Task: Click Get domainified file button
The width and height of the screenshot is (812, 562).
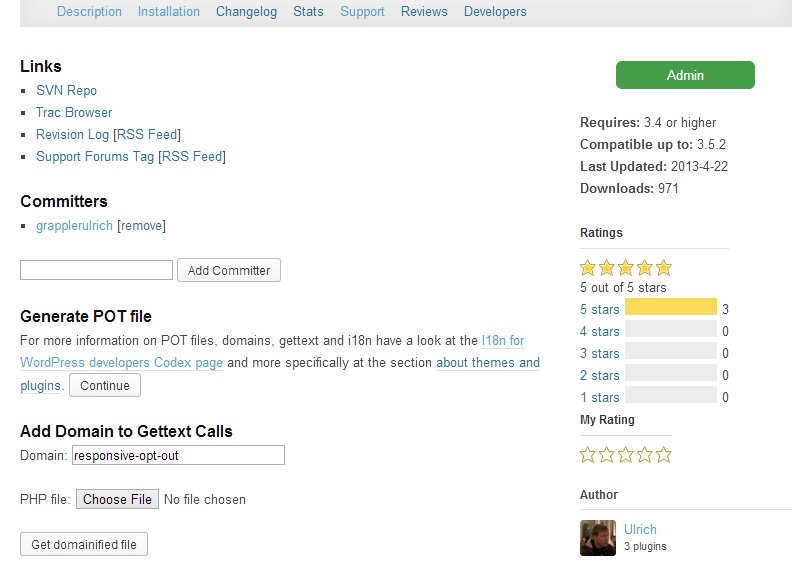Action: (84, 544)
